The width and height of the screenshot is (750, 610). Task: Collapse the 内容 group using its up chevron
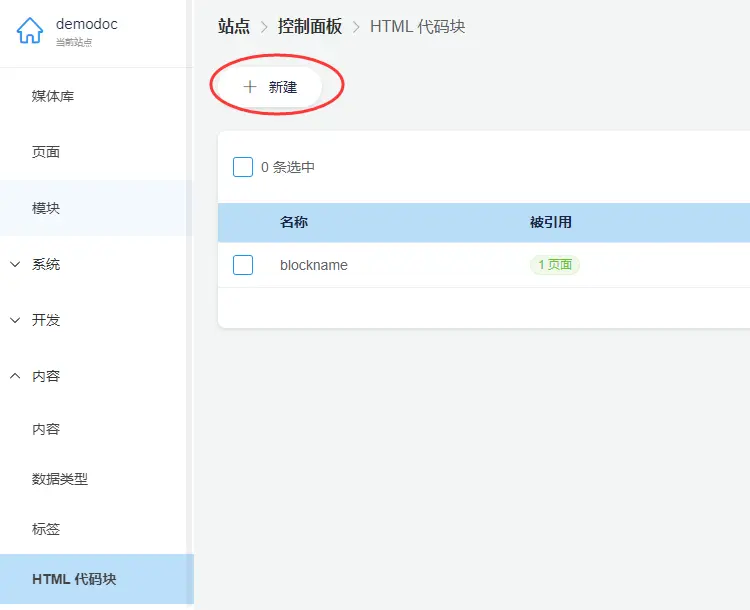pyautogui.click(x=15, y=376)
